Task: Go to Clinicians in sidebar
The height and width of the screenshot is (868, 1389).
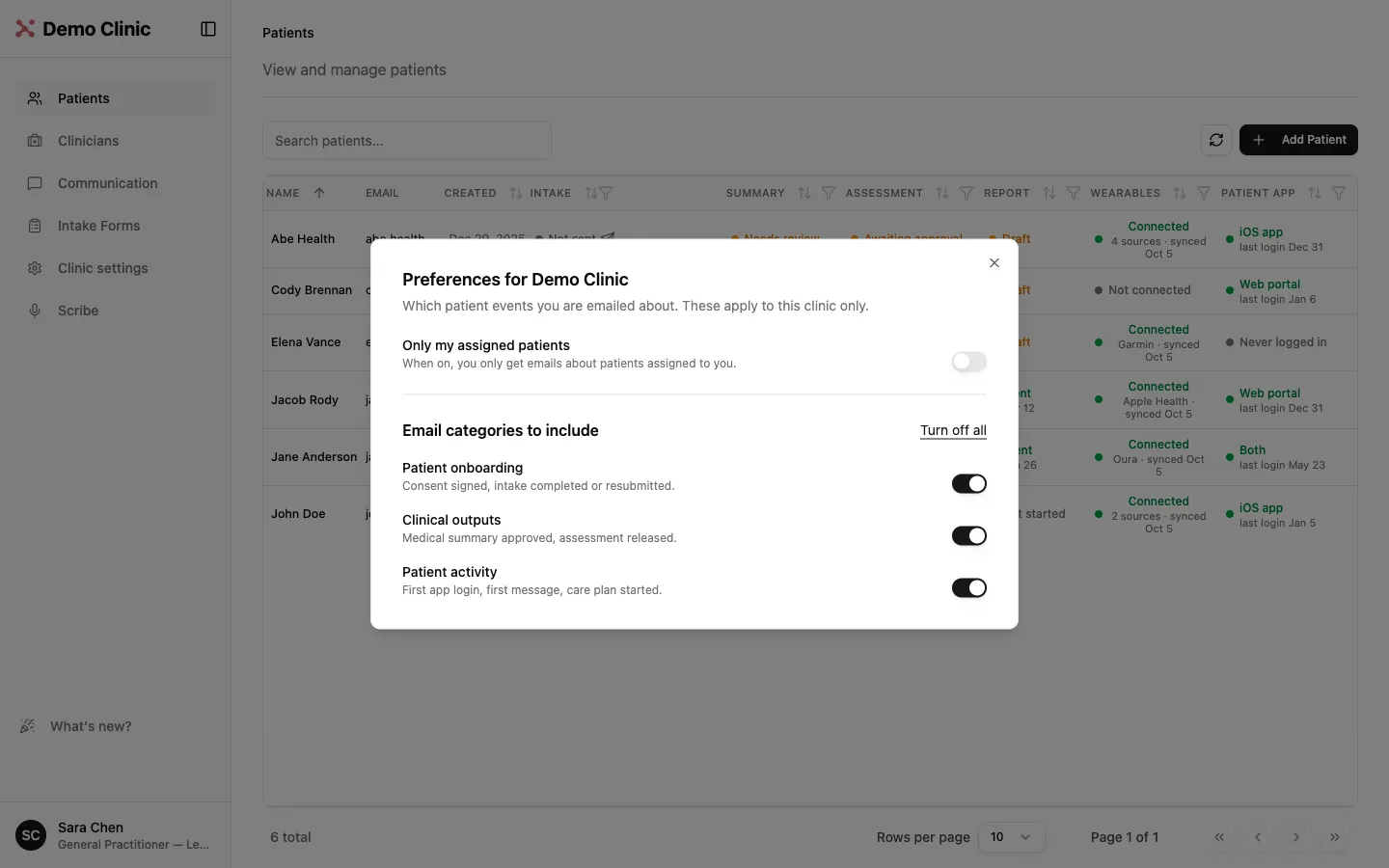Action: pyautogui.click(x=116, y=141)
